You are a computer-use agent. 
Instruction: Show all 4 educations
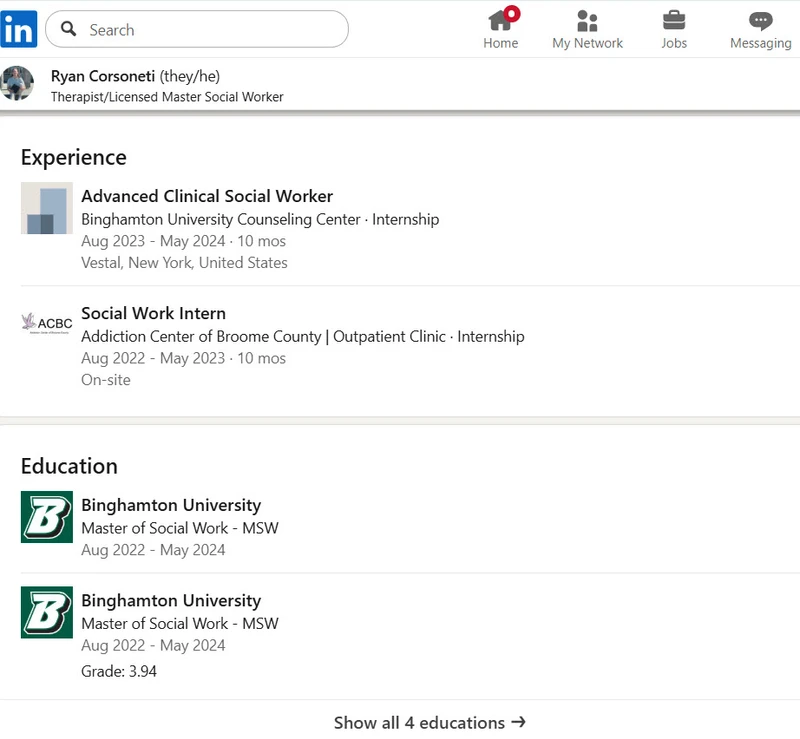click(x=430, y=723)
